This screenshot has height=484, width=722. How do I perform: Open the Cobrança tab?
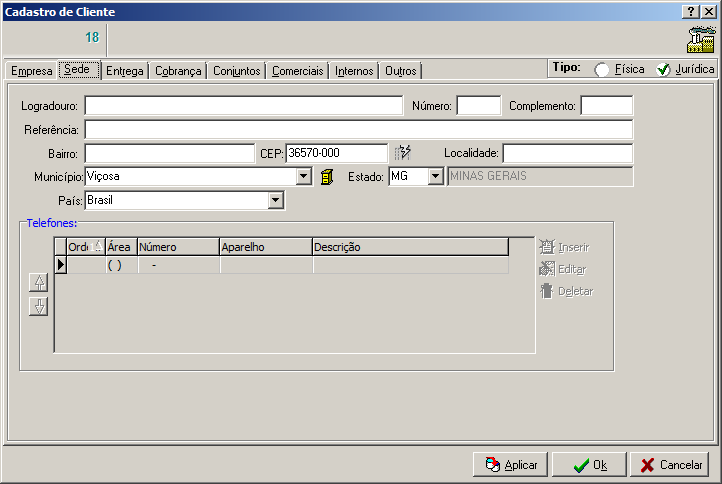click(x=179, y=71)
